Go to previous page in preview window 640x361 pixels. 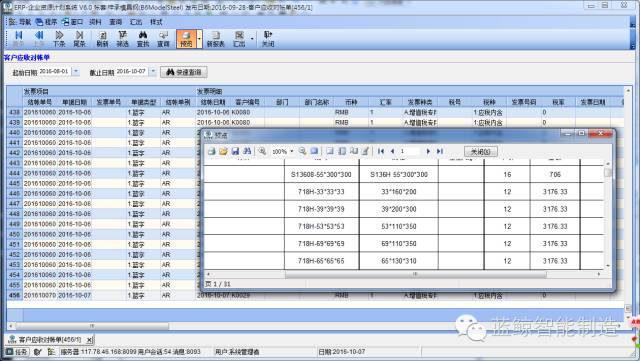tap(393, 151)
